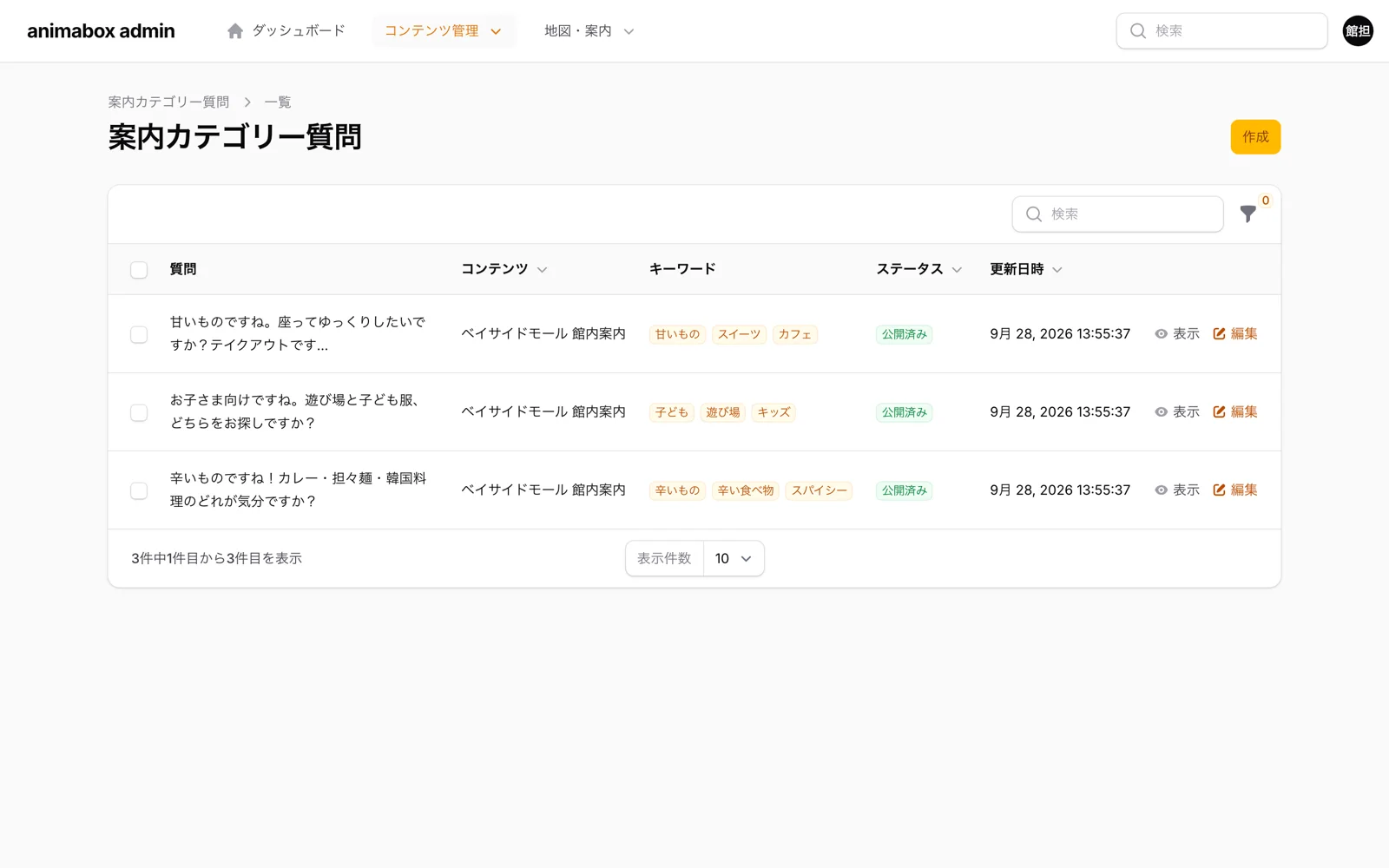Click the question text 辛いものですね！カレー・担々麺
The height and width of the screenshot is (868, 1389).
[298, 490]
